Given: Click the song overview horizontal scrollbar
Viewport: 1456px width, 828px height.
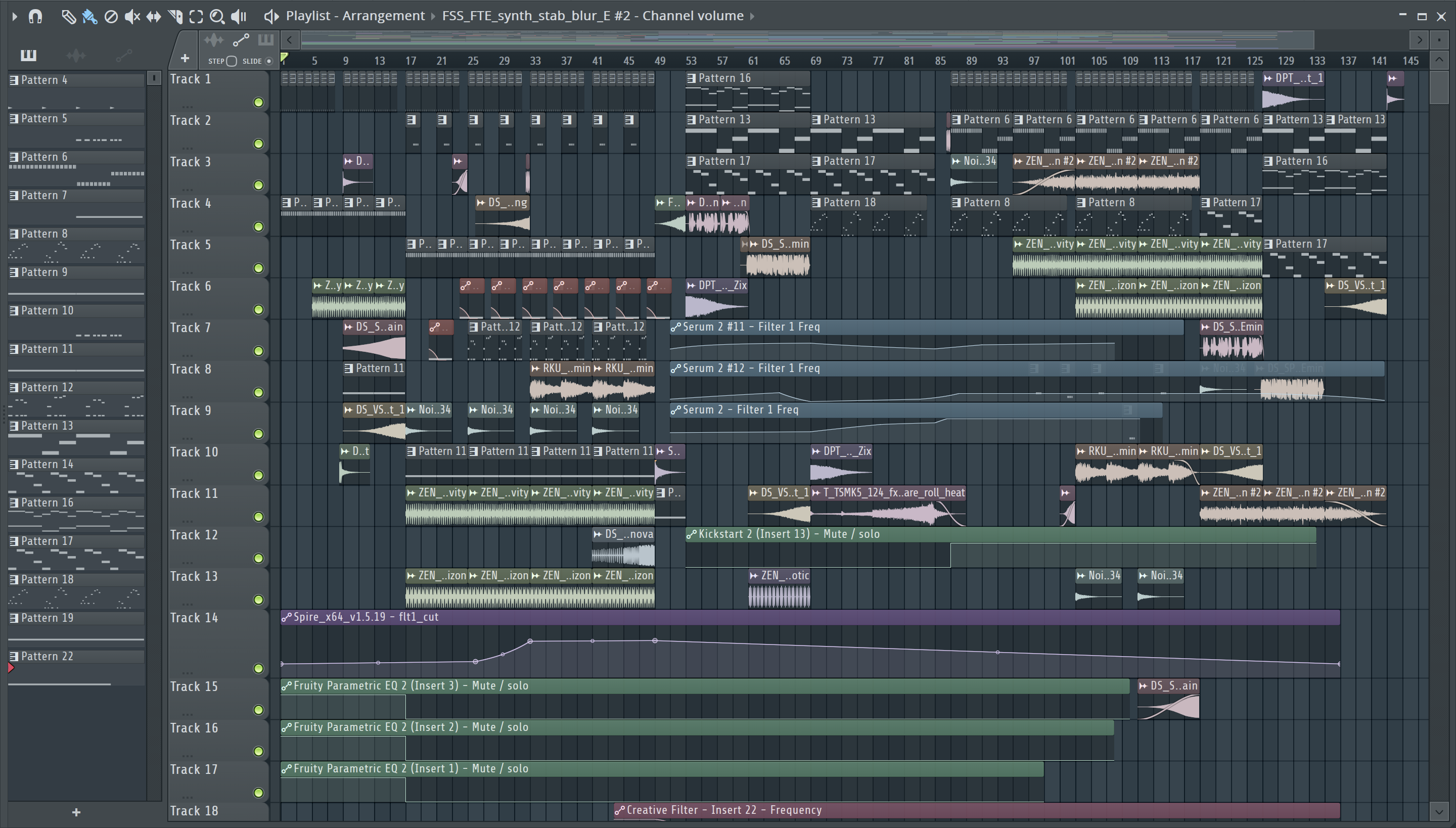Looking at the screenshot, I should pyautogui.click(x=808, y=40).
